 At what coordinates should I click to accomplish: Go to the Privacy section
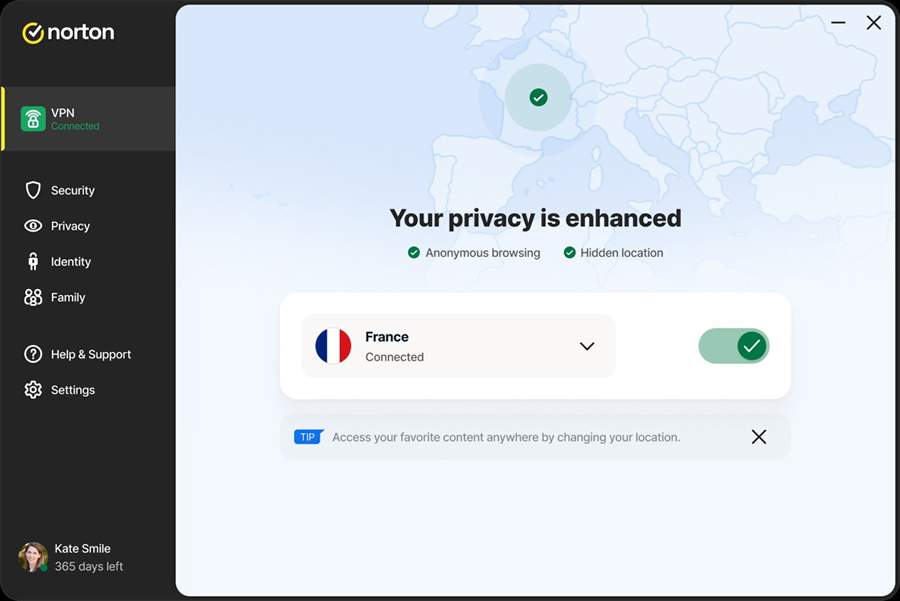[70, 226]
